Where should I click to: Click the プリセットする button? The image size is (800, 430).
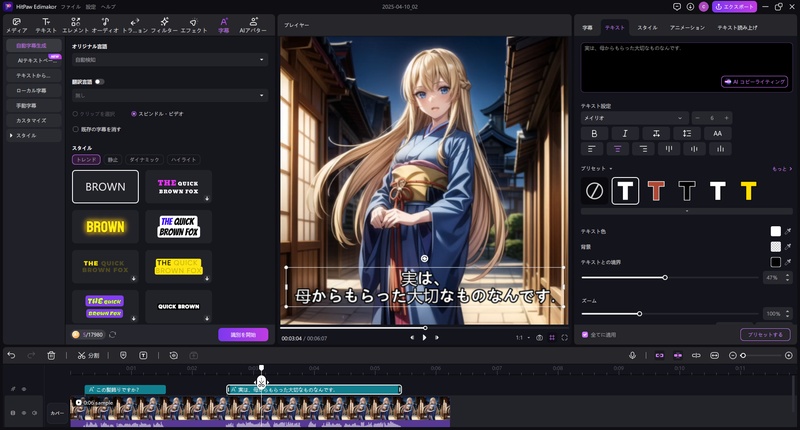pyautogui.click(x=765, y=335)
